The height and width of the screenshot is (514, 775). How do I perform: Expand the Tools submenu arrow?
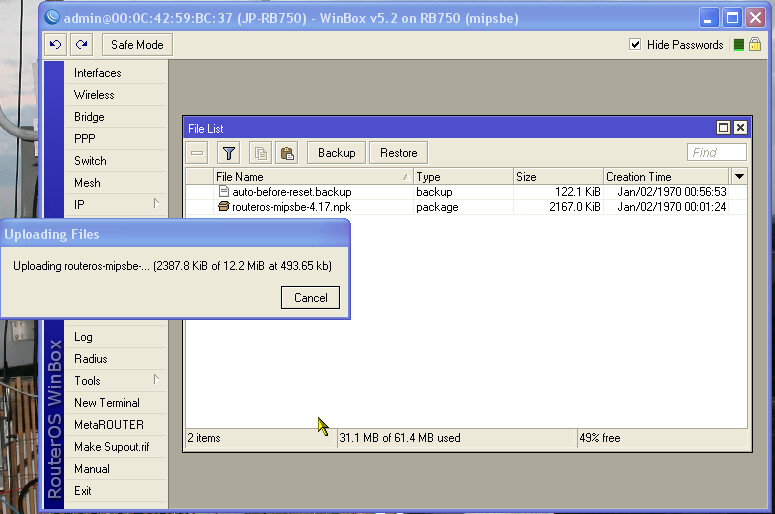coord(156,380)
